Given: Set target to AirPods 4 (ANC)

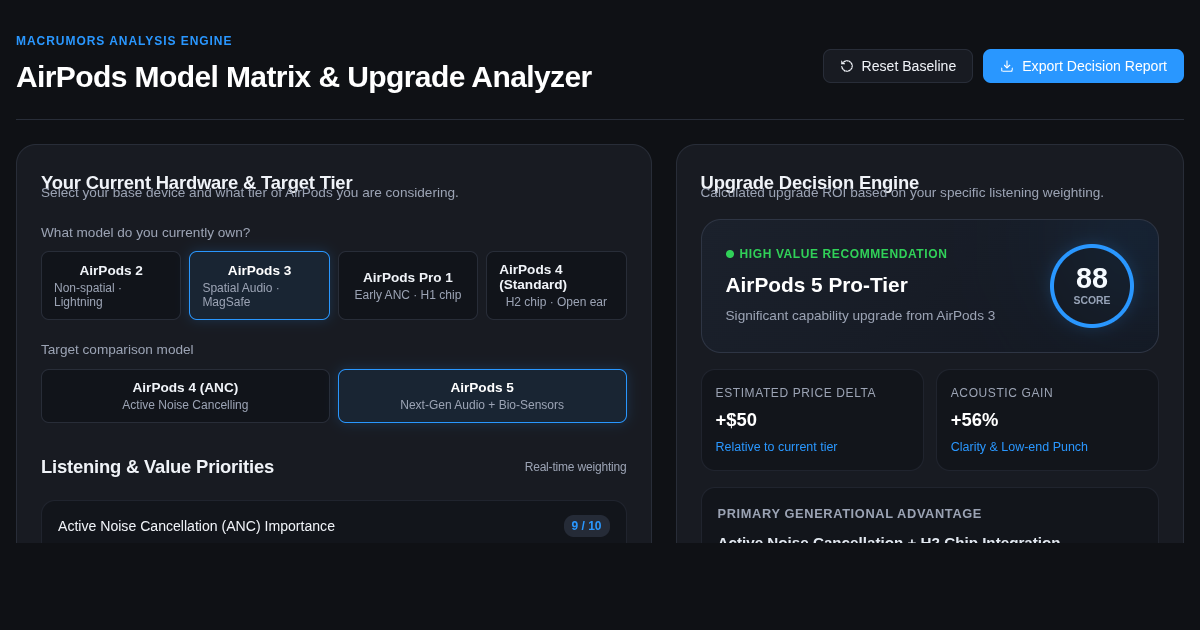Looking at the screenshot, I should coord(185,396).
